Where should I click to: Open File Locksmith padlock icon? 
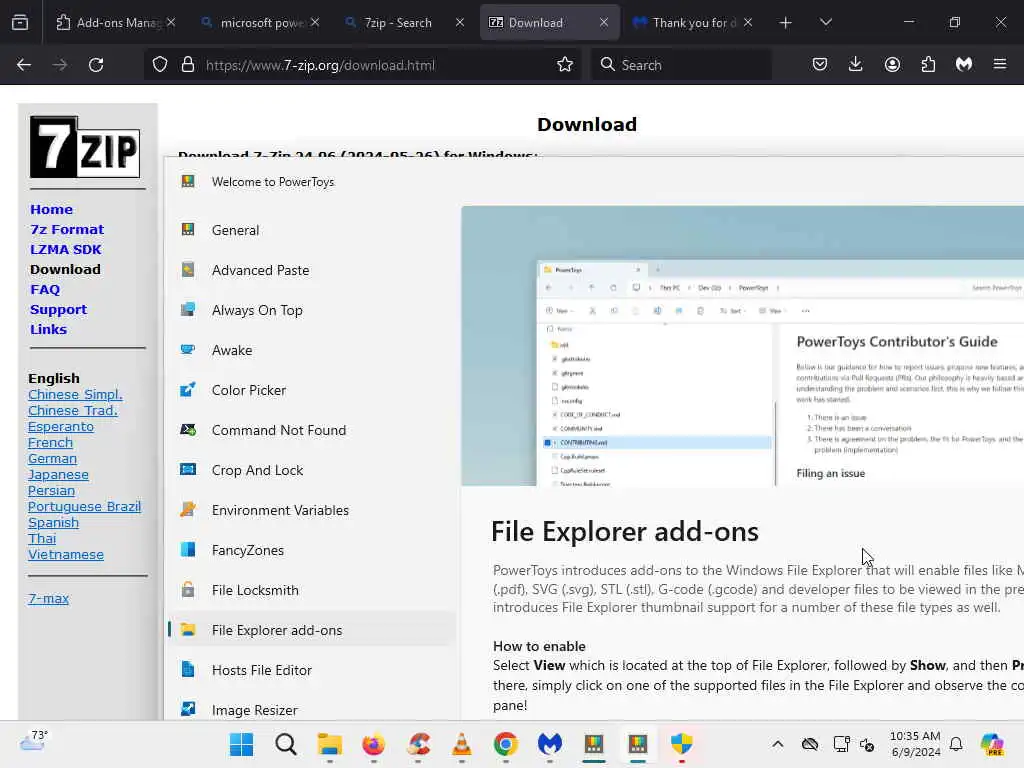point(188,590)
